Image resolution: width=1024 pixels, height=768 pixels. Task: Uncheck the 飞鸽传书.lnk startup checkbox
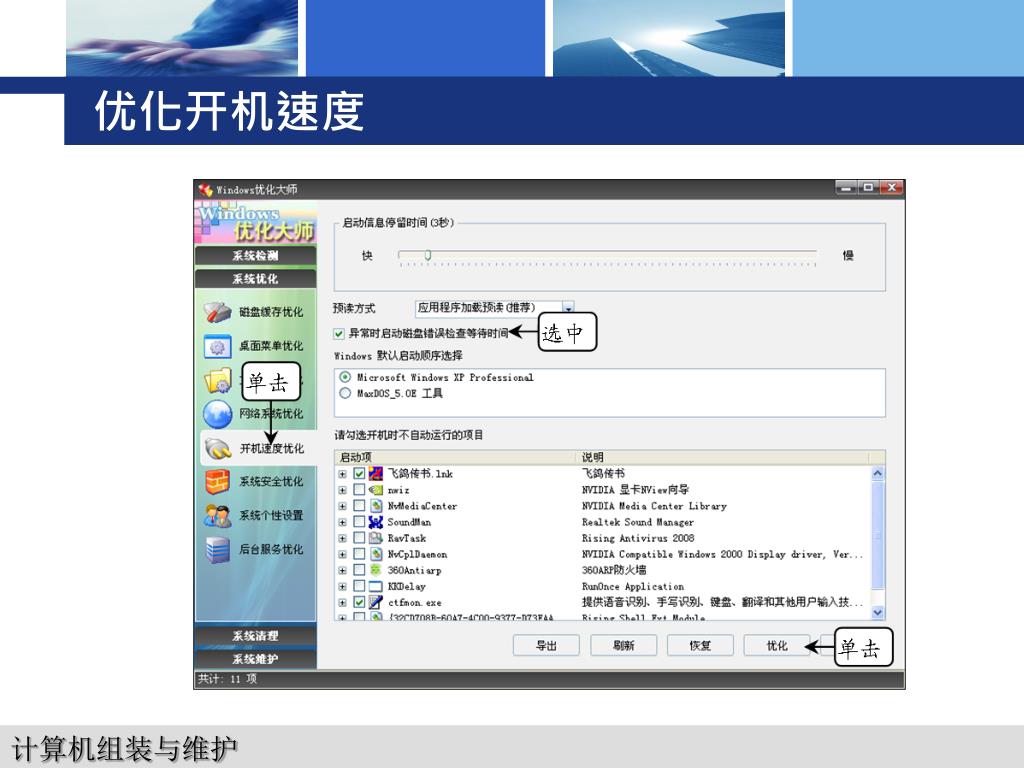click(359, 473)
